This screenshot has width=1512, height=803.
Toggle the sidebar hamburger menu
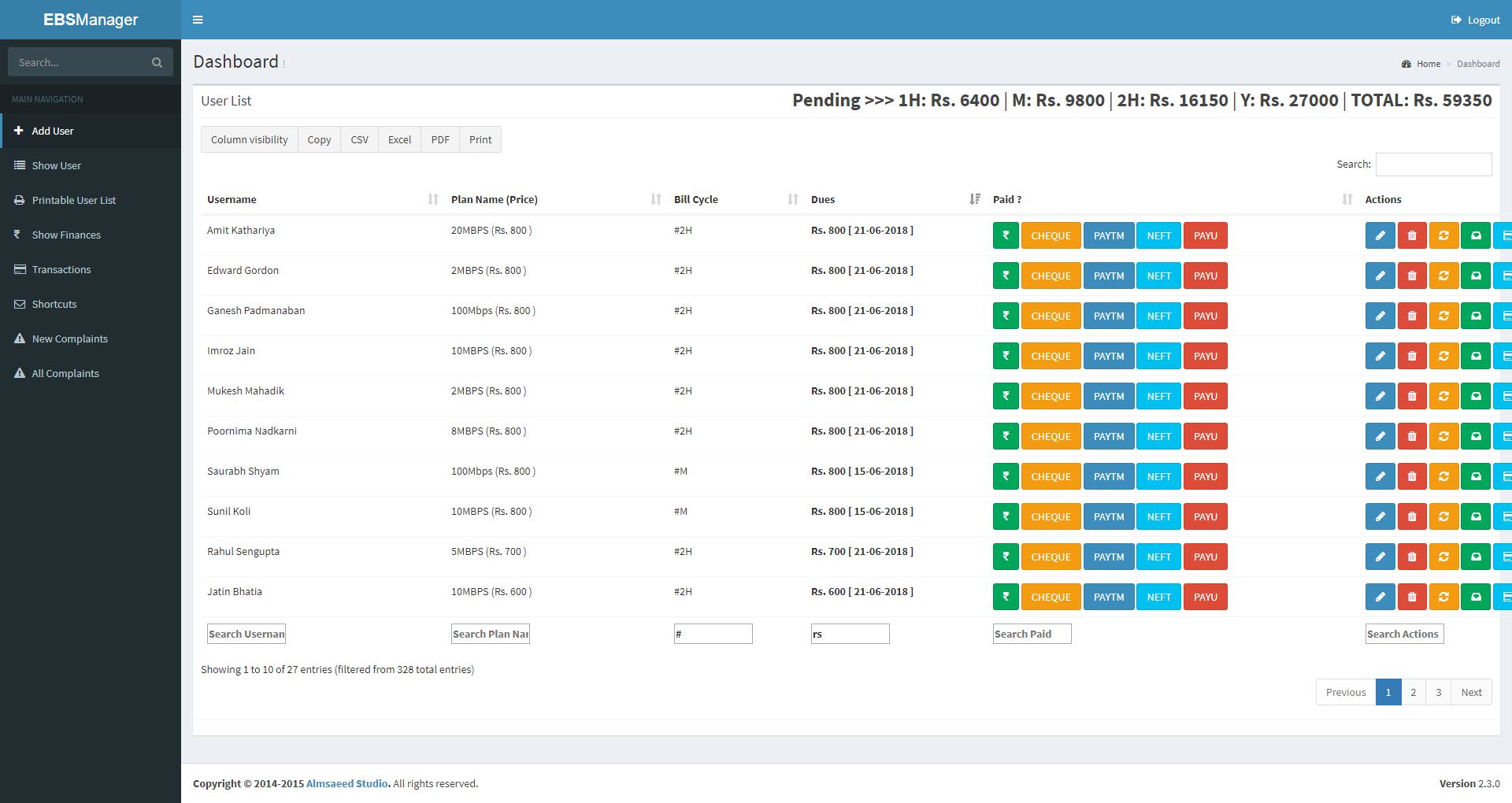tap(198, 20)
